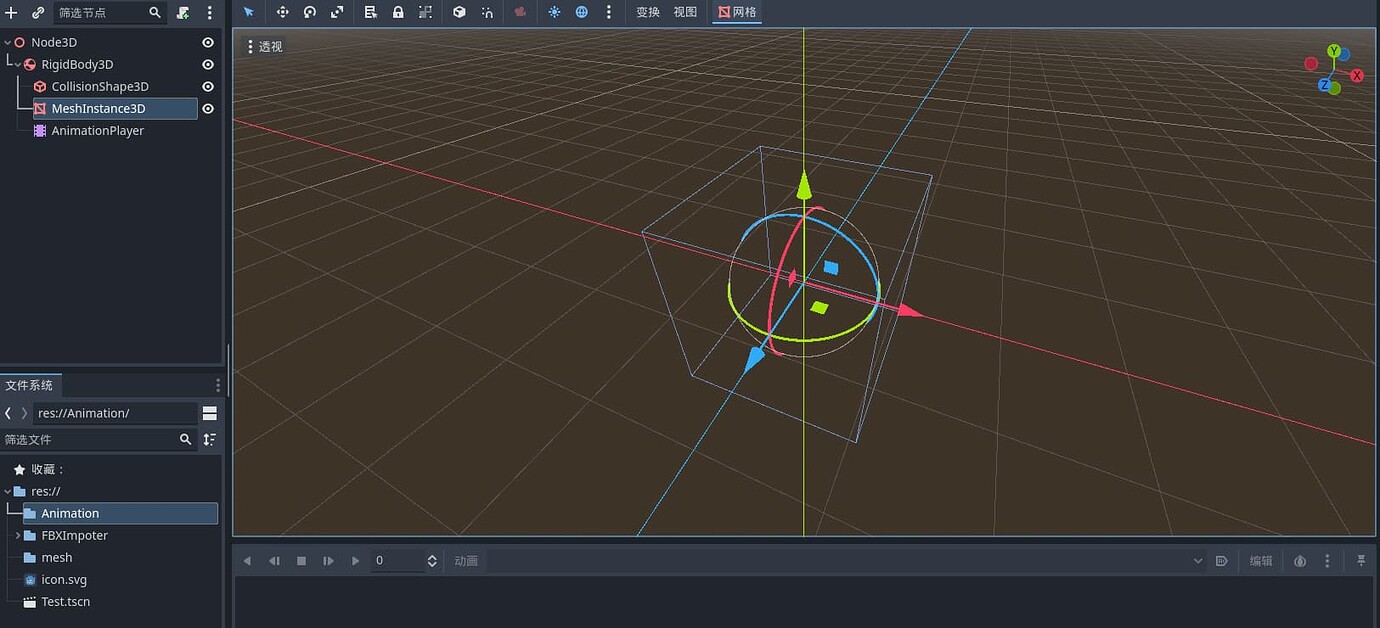Toggle visibility of the CollisionShape3D node

tap(207, 86)
